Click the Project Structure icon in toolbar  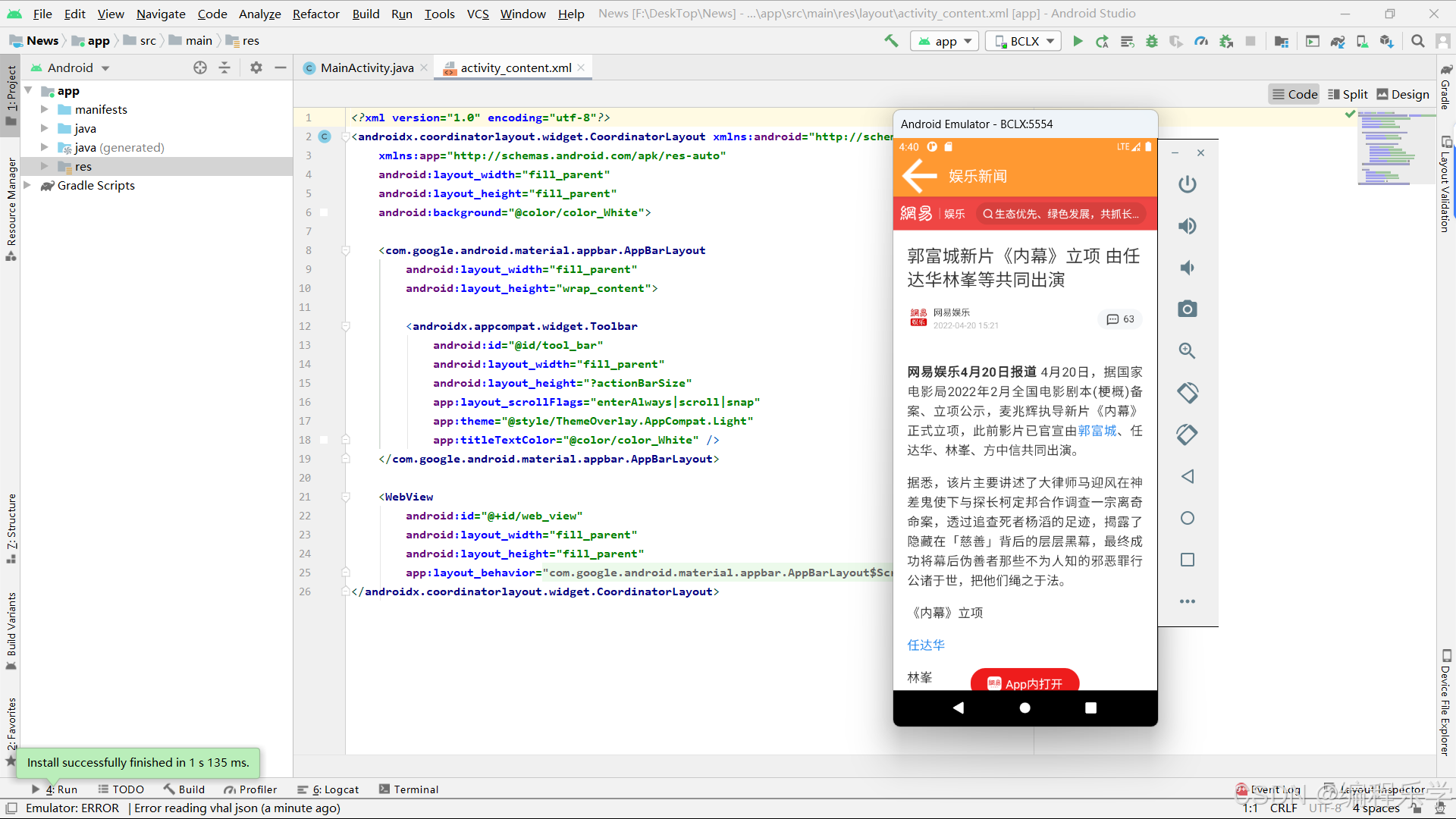tap(1282, 41)
